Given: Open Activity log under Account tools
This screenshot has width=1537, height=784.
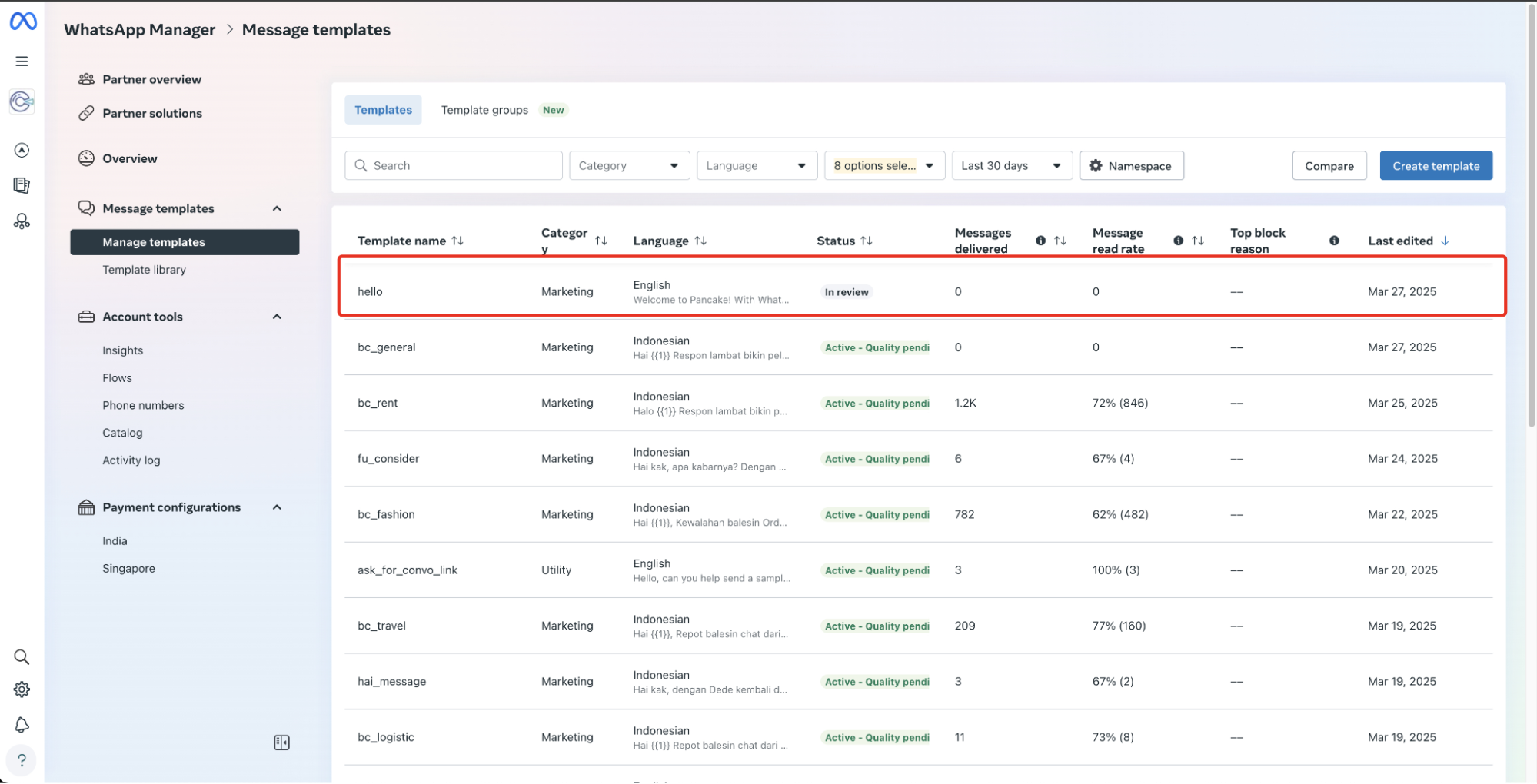Looking at the screenshot, I should coord(131,460).
